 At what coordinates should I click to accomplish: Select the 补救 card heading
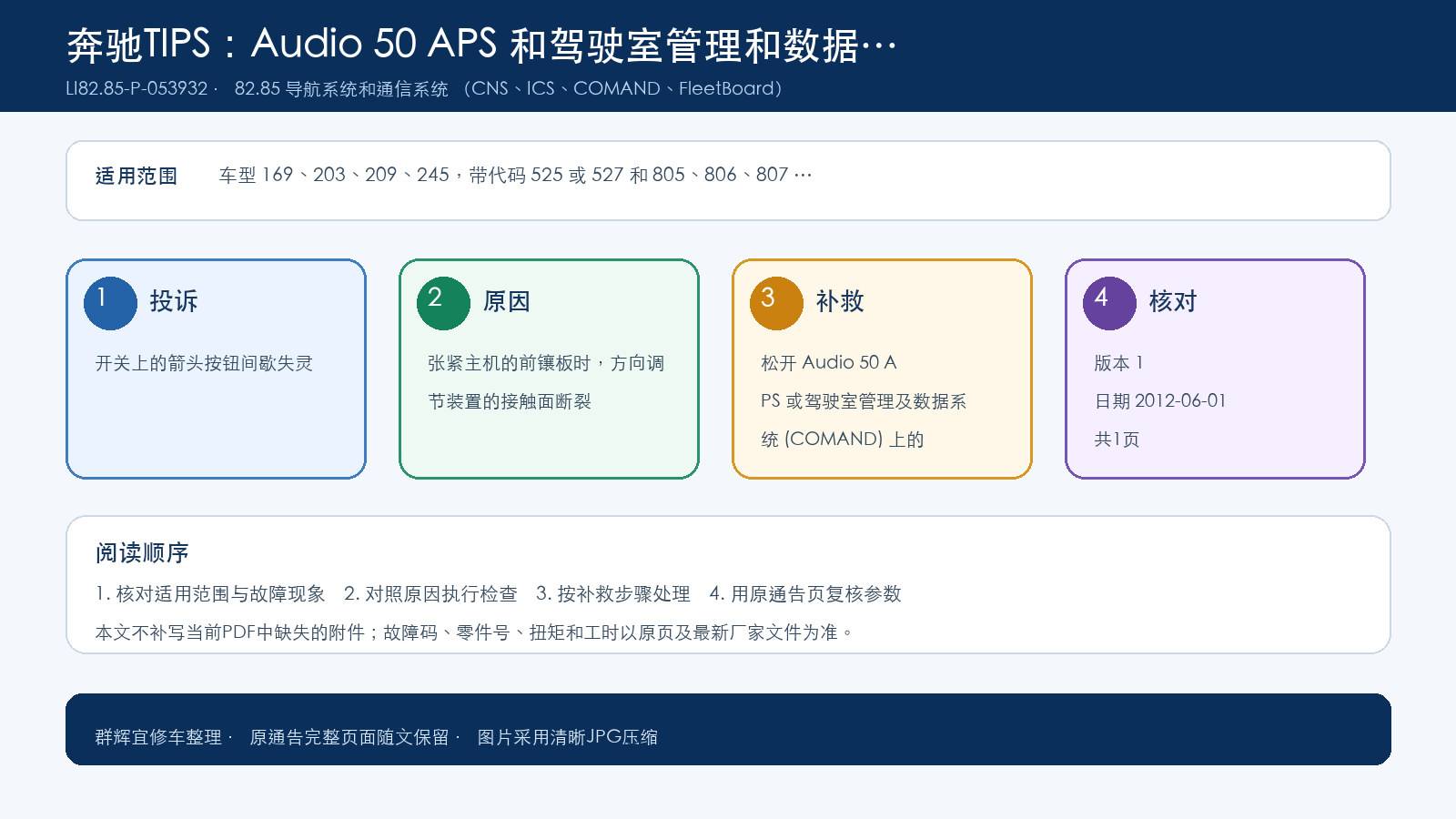click(x=840, y=301)
